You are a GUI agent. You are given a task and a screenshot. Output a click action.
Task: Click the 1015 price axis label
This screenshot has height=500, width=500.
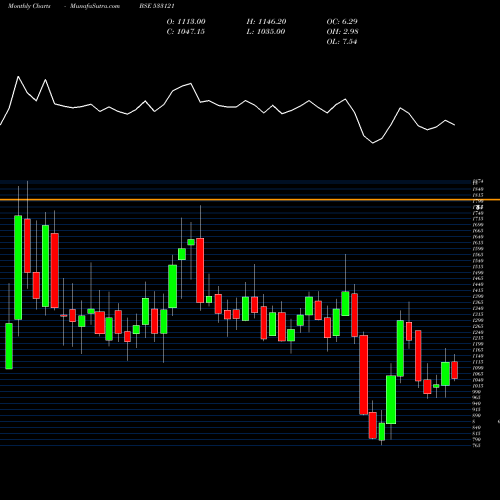click(x=478, y=386)
